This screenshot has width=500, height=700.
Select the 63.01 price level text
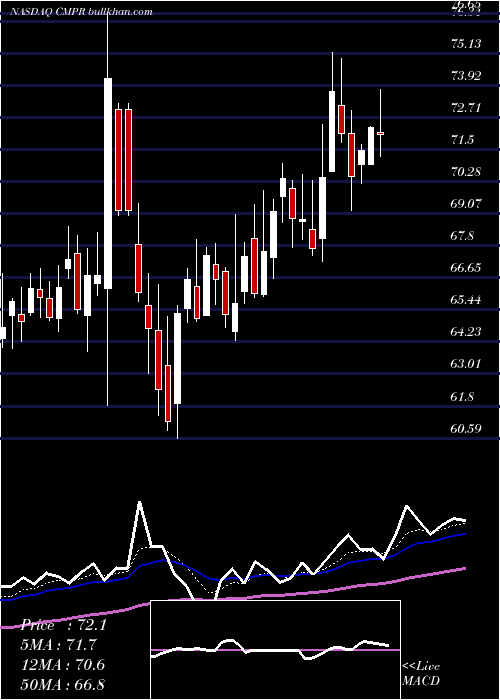pos(466,364)
